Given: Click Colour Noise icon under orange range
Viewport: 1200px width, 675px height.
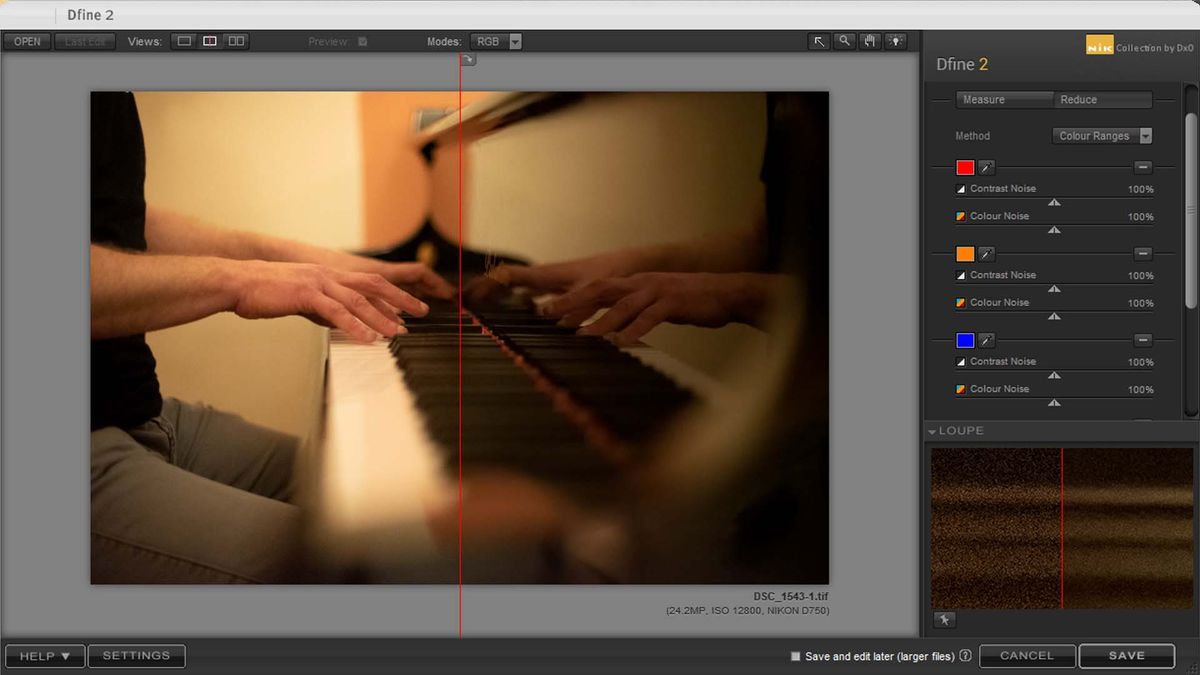Looking at the screenshot, I should point(961,302).
